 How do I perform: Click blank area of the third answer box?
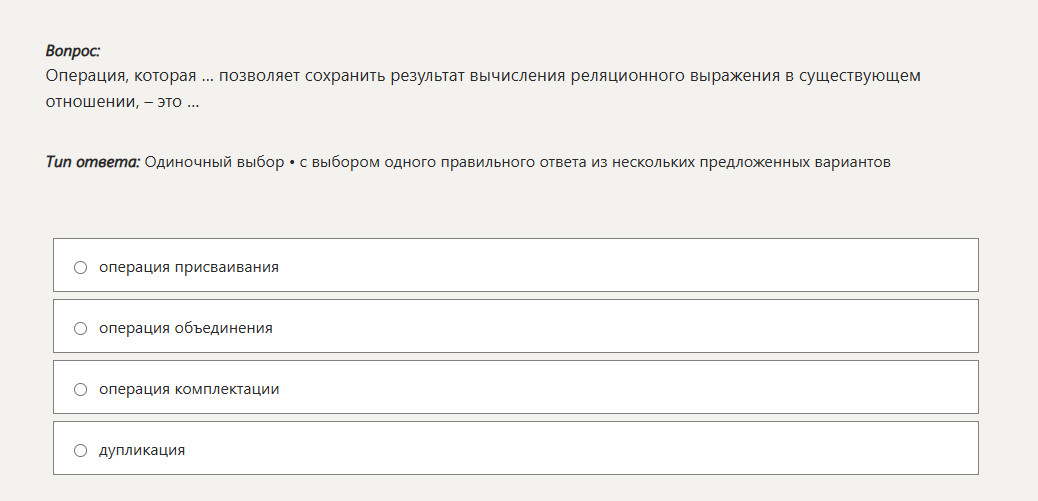click(620, 388)
